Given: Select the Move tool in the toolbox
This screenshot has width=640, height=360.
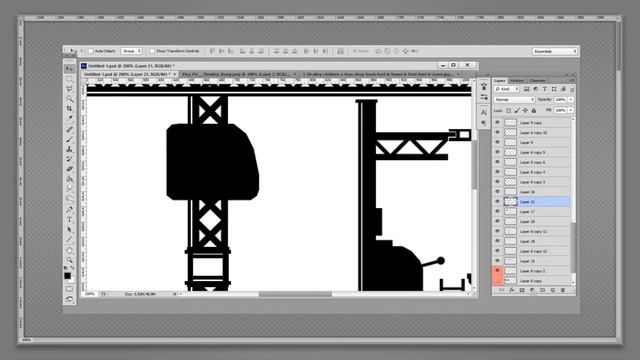Looking at the screenshot, I should point(69,69).
